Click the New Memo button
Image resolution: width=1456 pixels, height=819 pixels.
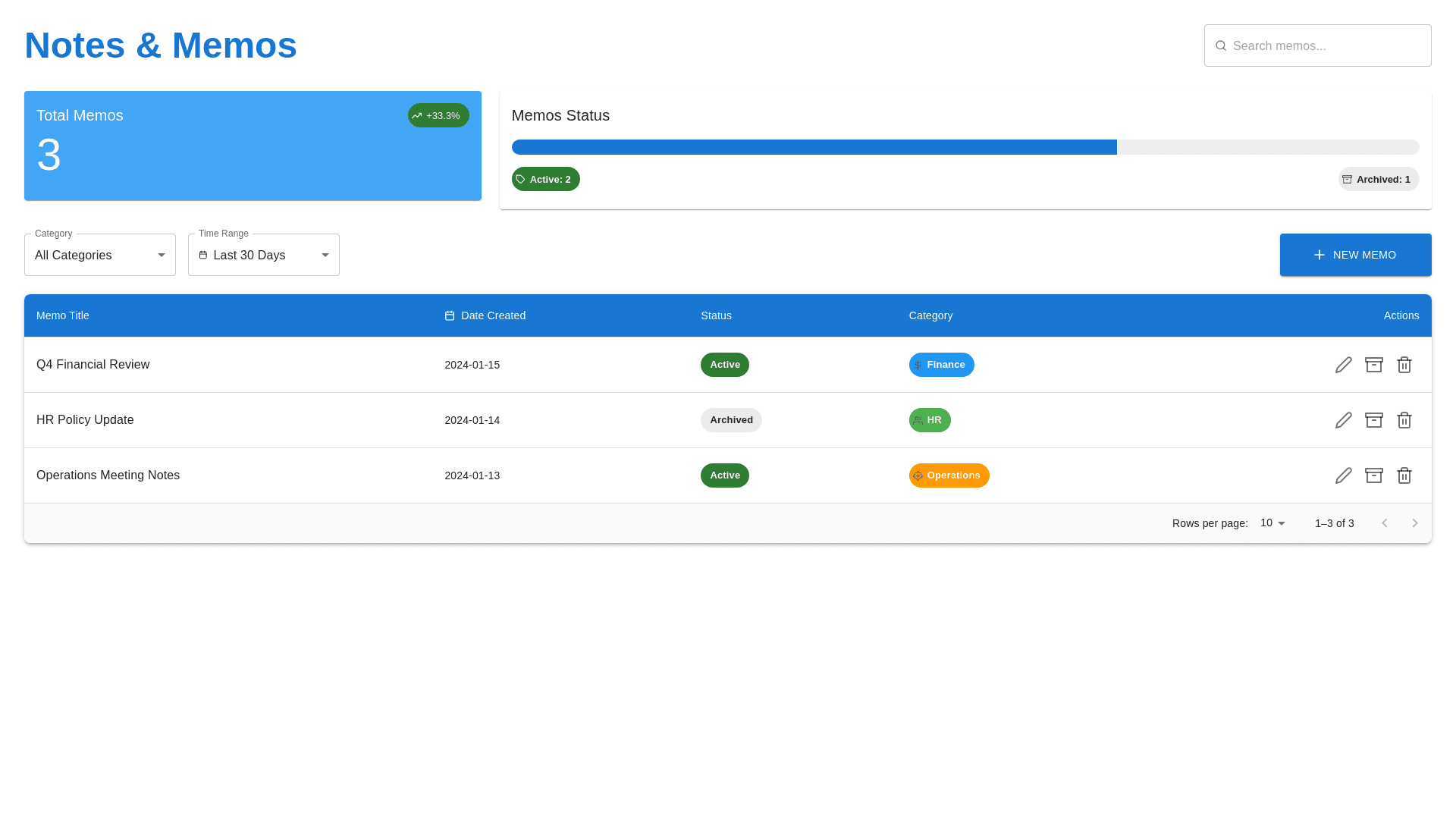1355,255
